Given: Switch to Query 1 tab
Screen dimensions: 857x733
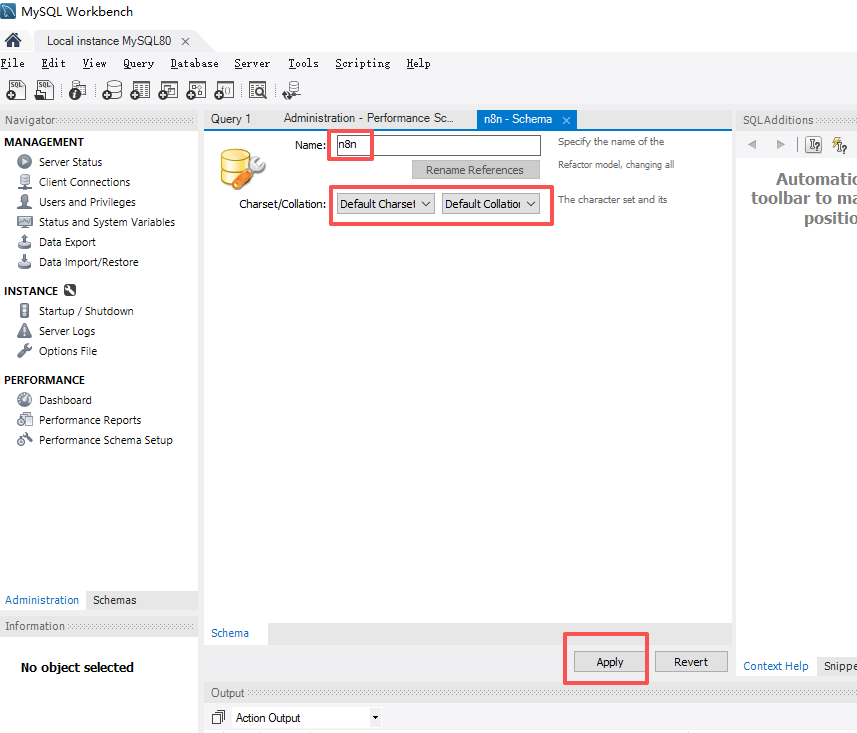Looking at the screenshot, I should click(x=231, y=119).
